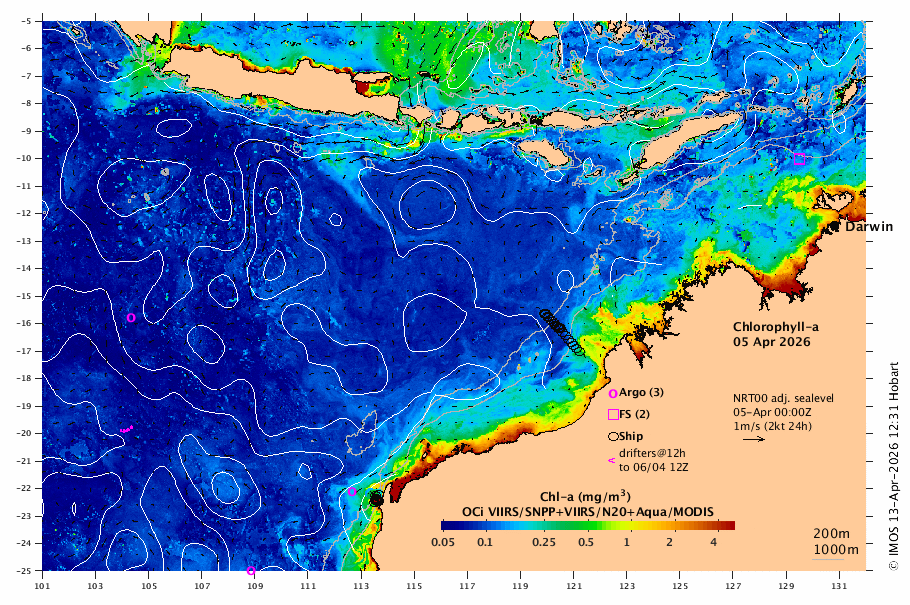This screenshot has width=910, height=605.
Task: Click the 131 longitude axis label
Action: point(839,586)
